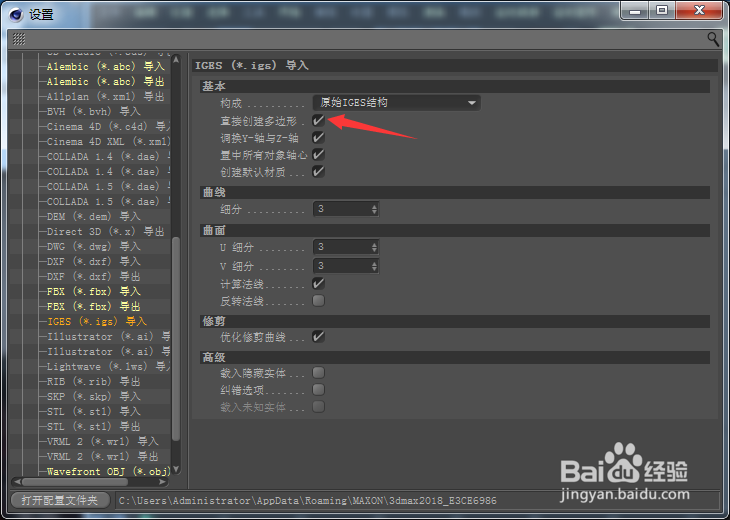The width and height of the screenshot is (730, 520).
Task: Click the horizontal scrollbar thumb
Action: [x=74, y=482]
